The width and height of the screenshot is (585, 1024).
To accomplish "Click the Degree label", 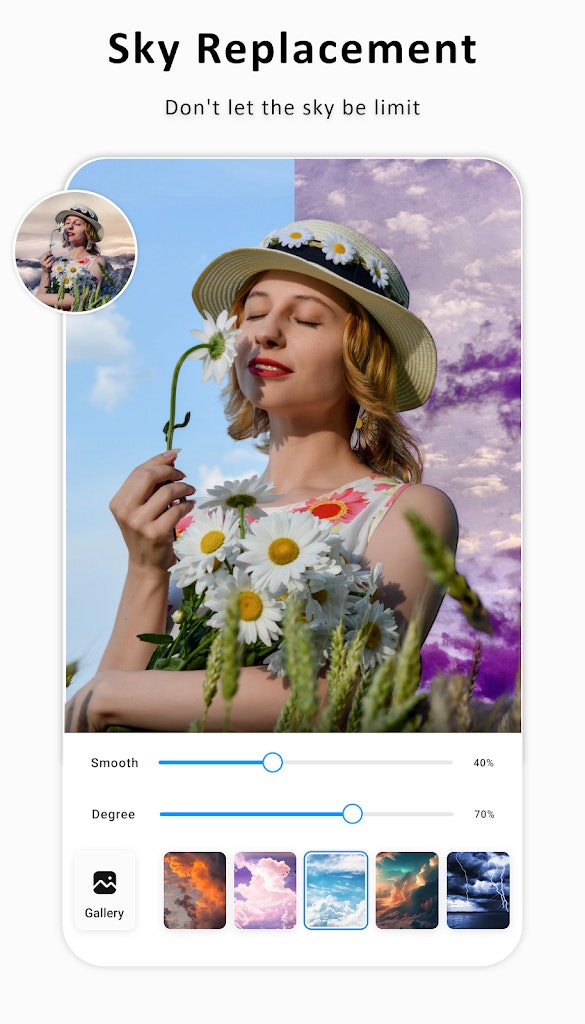I will [114, 814].
